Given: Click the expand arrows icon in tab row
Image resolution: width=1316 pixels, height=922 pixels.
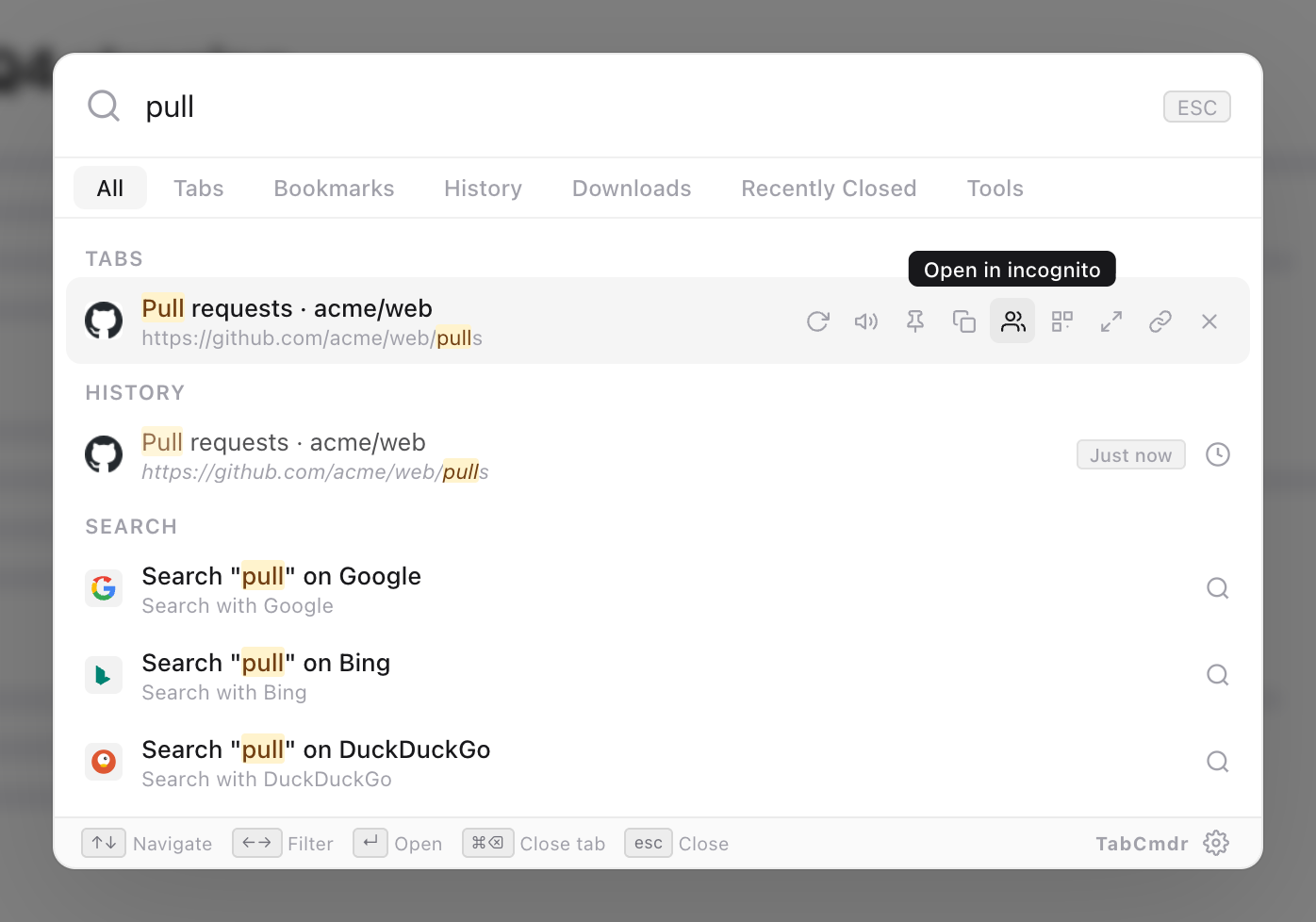Looking at the screenshot, I should pos(1111,321).
